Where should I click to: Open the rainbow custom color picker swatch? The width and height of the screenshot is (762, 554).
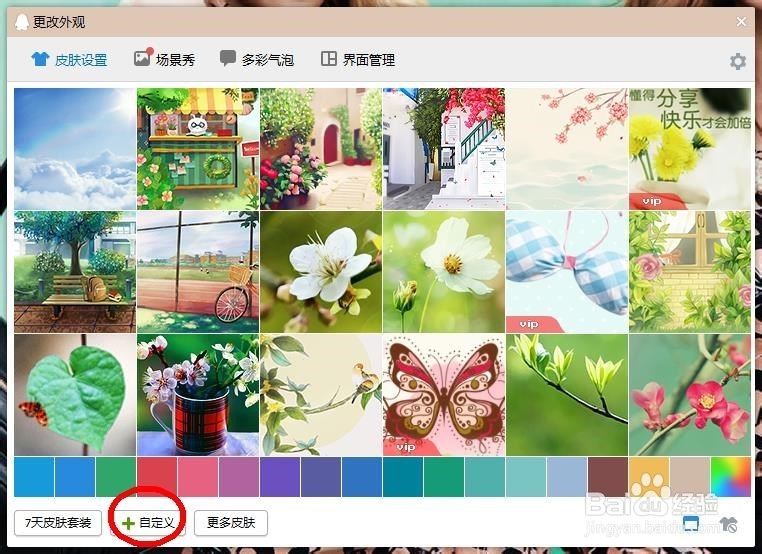[x=730, y=477]
